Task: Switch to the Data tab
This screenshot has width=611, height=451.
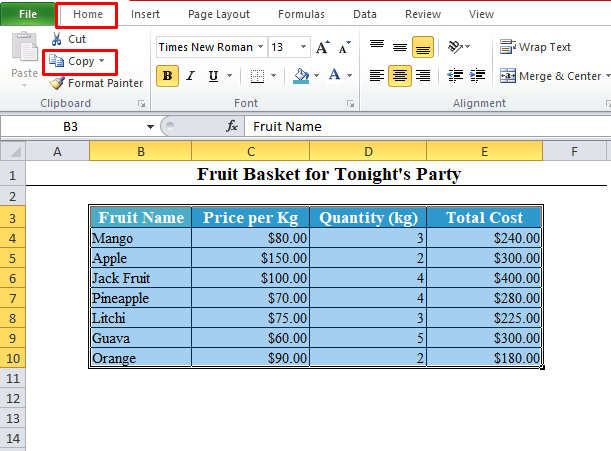Action: (x=365, y=14)
